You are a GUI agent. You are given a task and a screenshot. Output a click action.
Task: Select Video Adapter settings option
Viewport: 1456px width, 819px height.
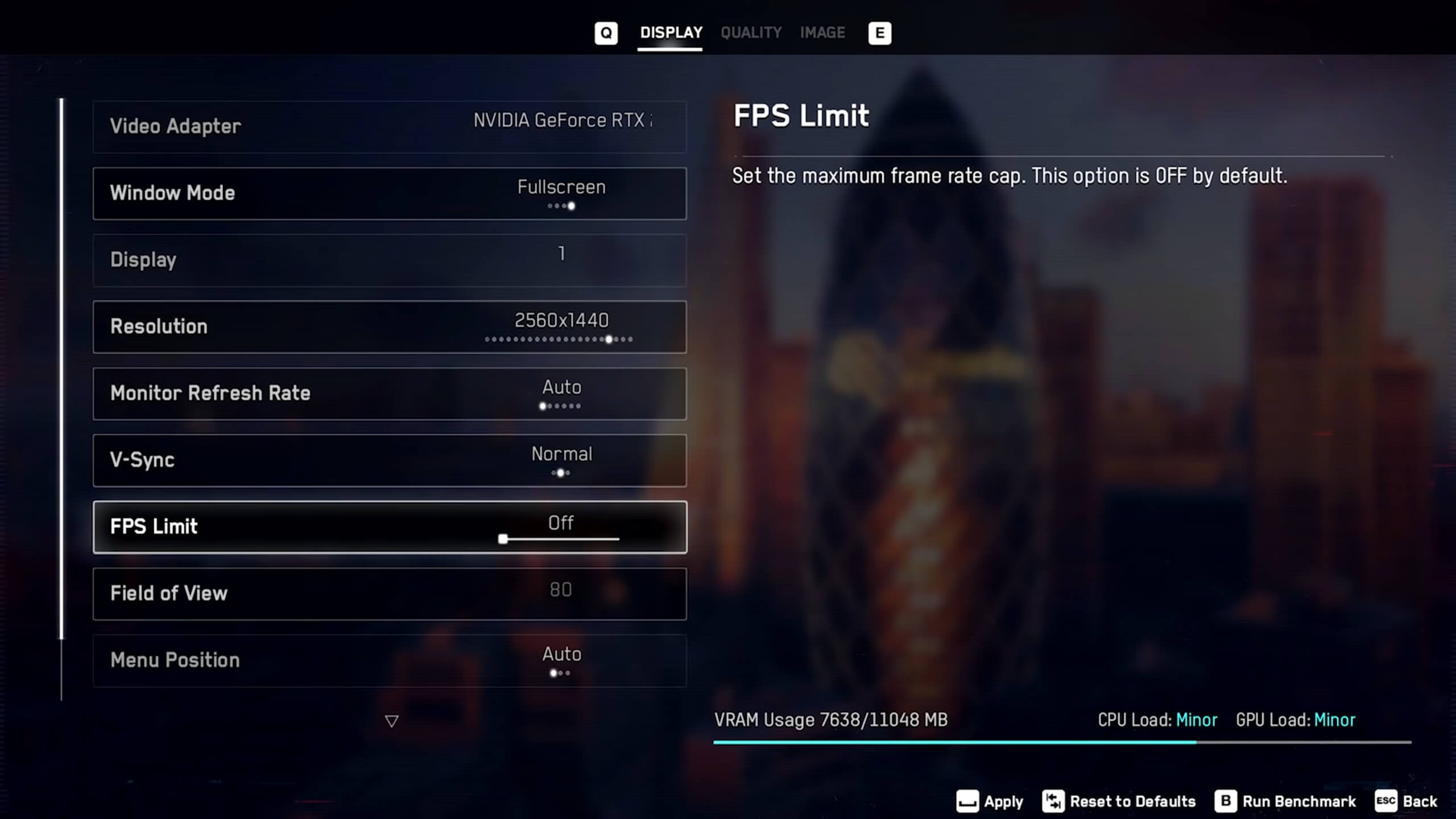pyautogui.click(x=389, y=126)
